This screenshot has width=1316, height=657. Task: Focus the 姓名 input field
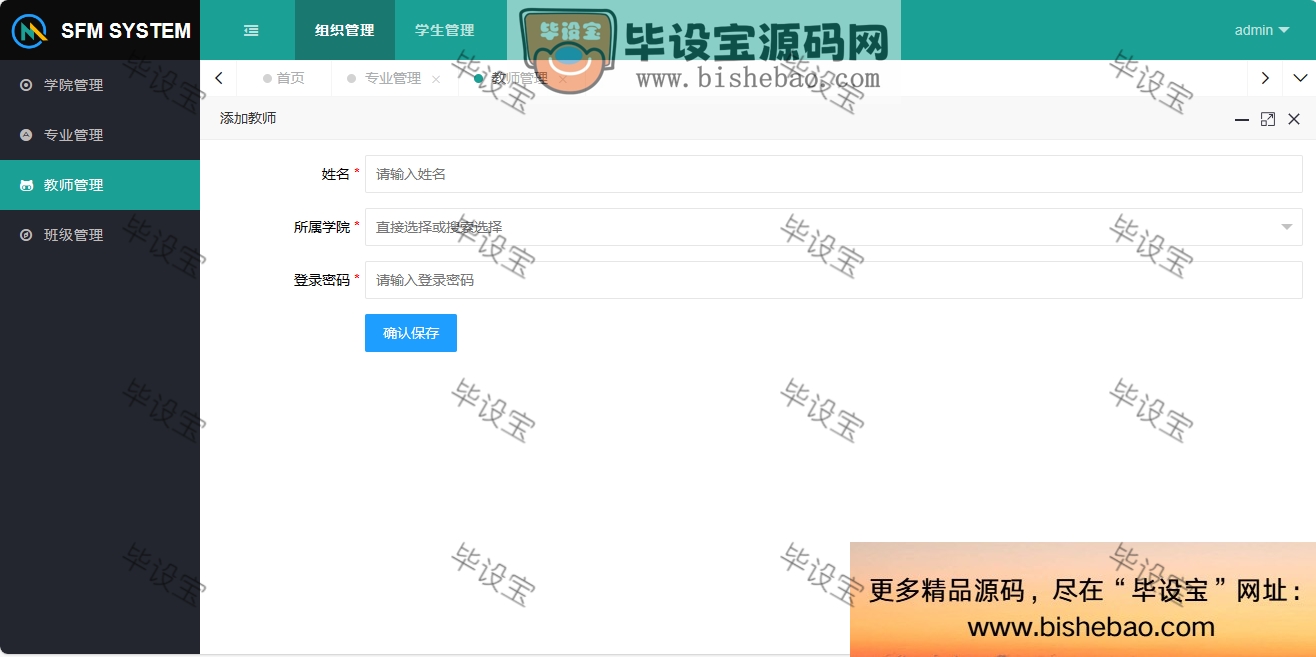coord(834,174)
